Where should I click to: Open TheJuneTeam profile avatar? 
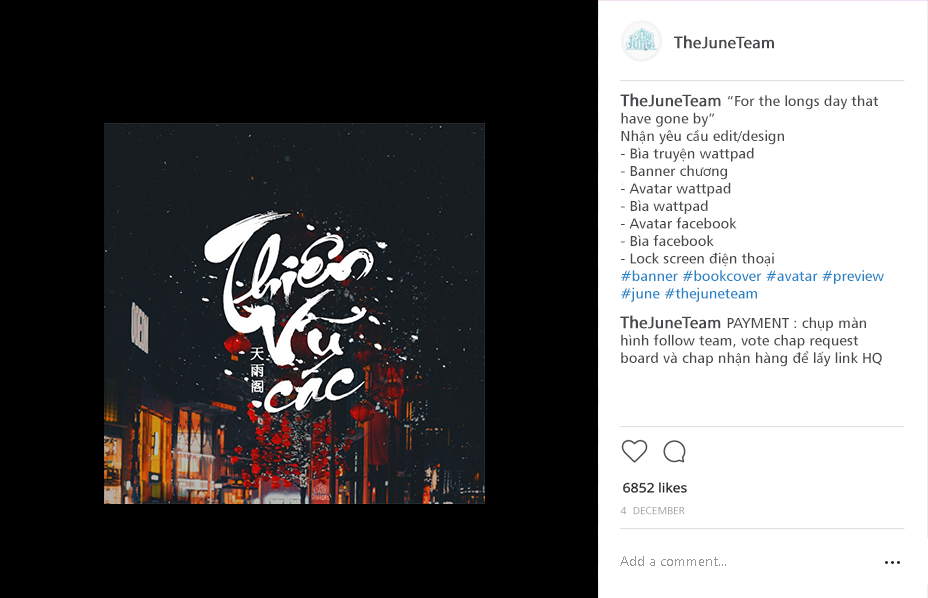coord(641,41)
